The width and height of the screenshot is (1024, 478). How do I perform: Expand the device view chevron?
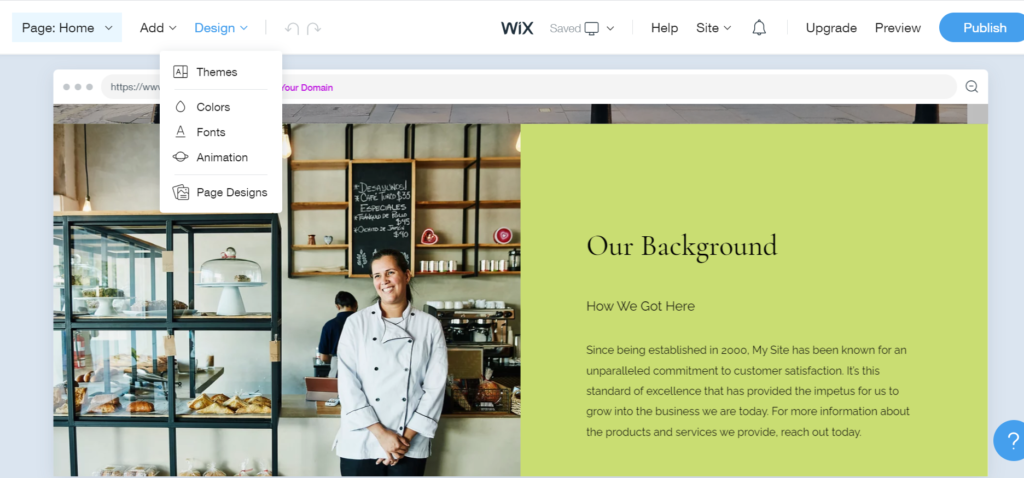[x=611, y=28]
